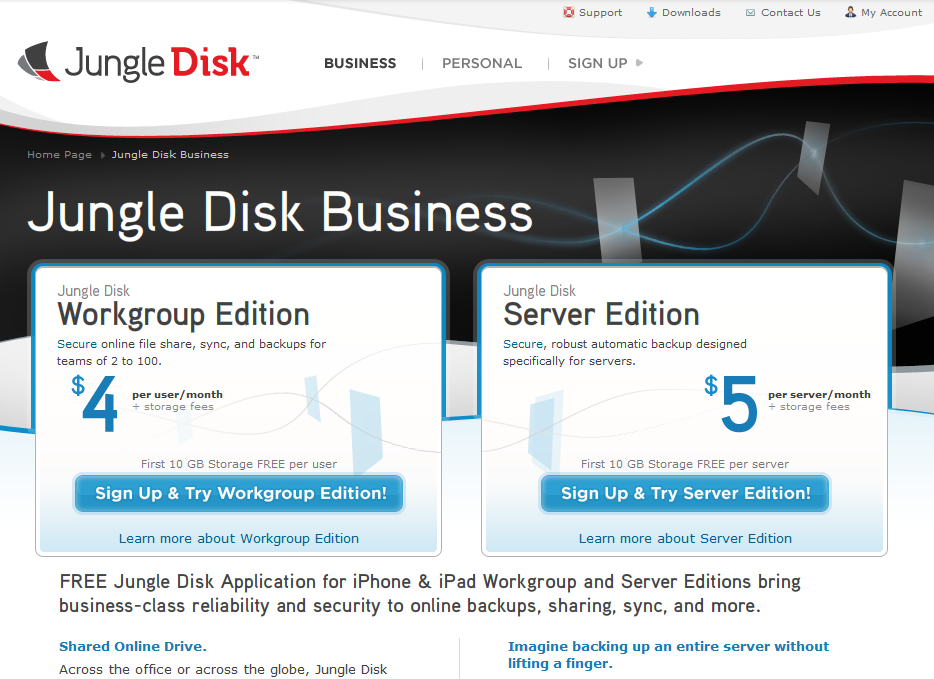Click the Support lifebuoy icon
This screenshot has width=934, height=679.
[569, 12]
